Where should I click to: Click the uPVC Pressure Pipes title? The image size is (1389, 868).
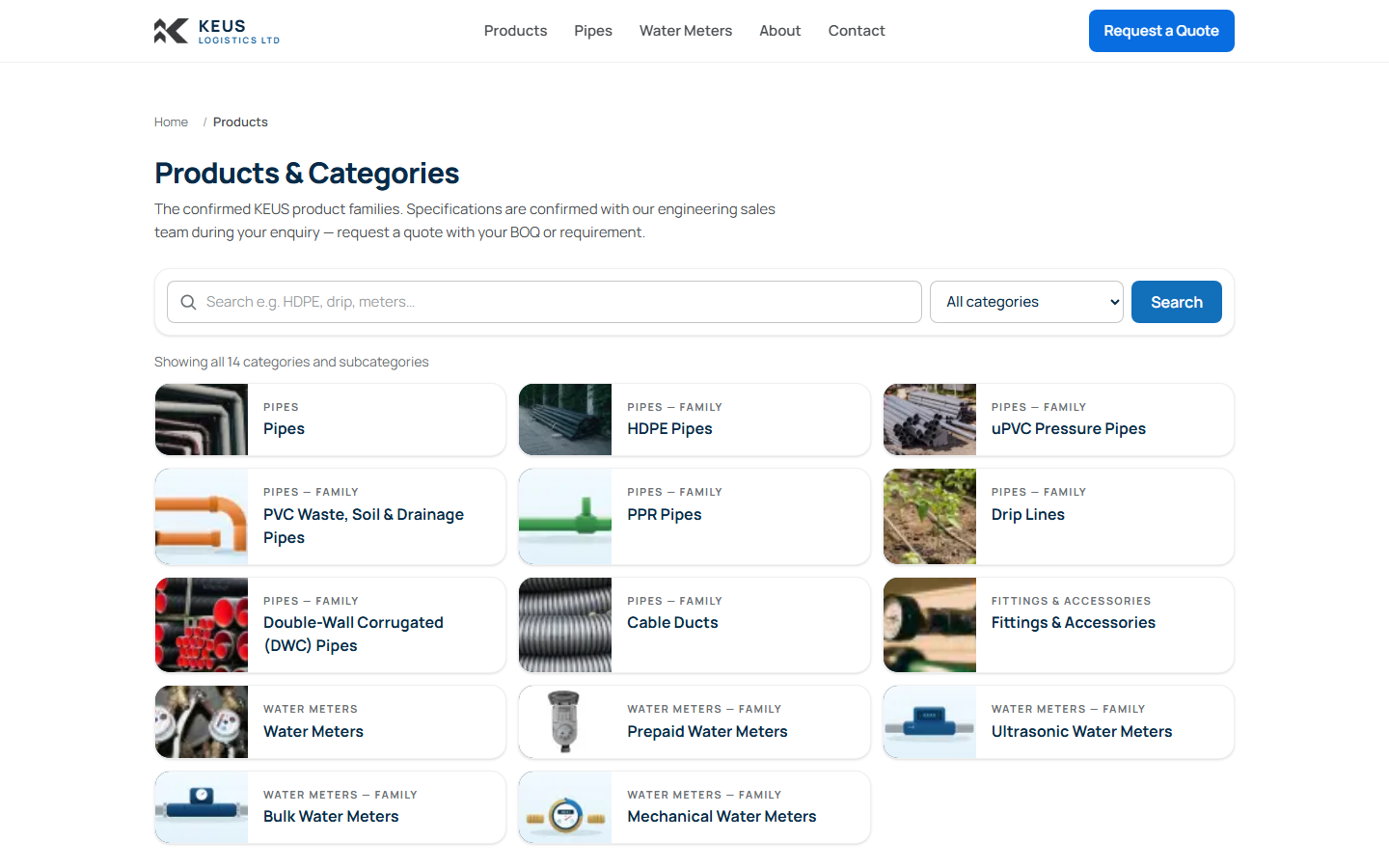coord(1069,429)
